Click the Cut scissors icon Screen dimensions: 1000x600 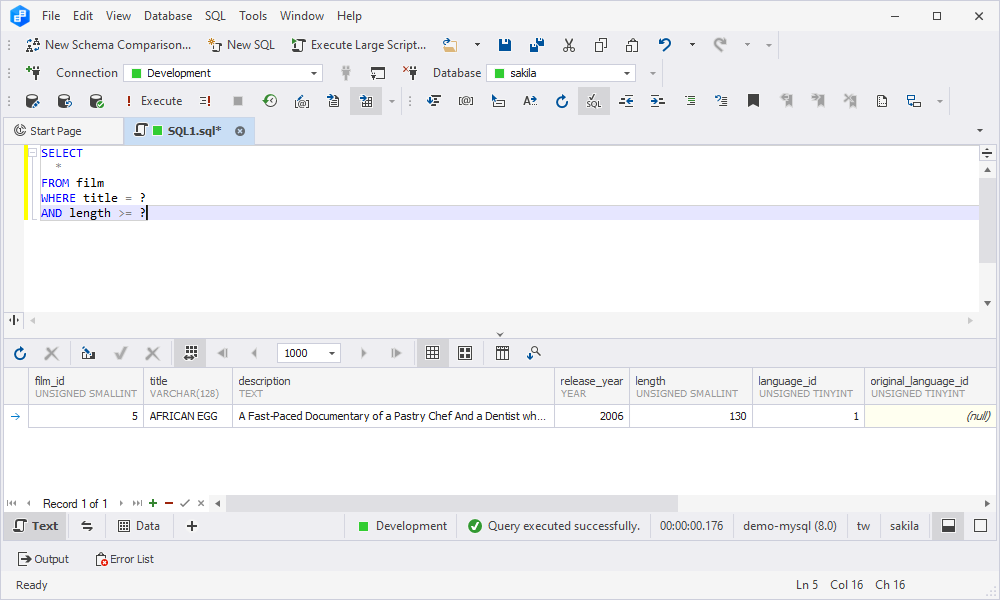tap(569, 45)
